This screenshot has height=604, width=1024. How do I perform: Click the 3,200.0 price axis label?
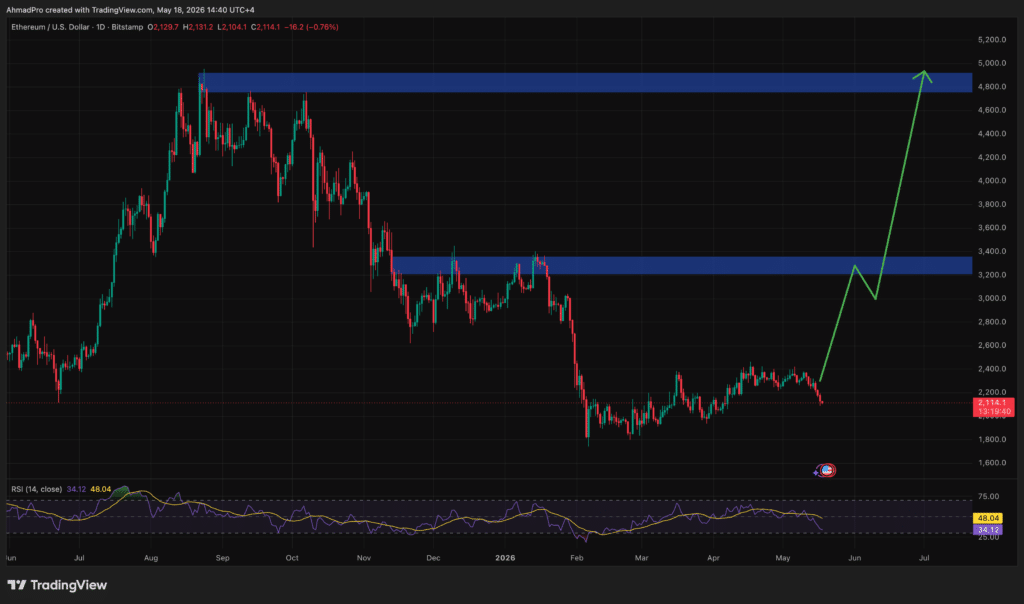tap(991, 275)
